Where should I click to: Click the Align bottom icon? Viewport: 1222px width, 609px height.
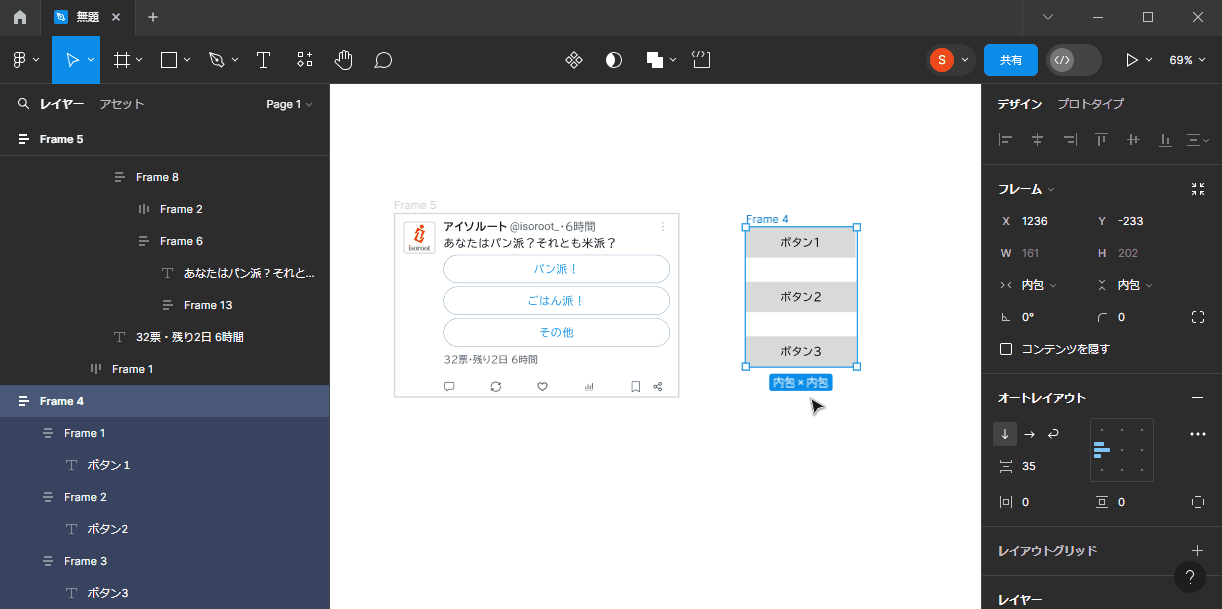pos(1165,140)
